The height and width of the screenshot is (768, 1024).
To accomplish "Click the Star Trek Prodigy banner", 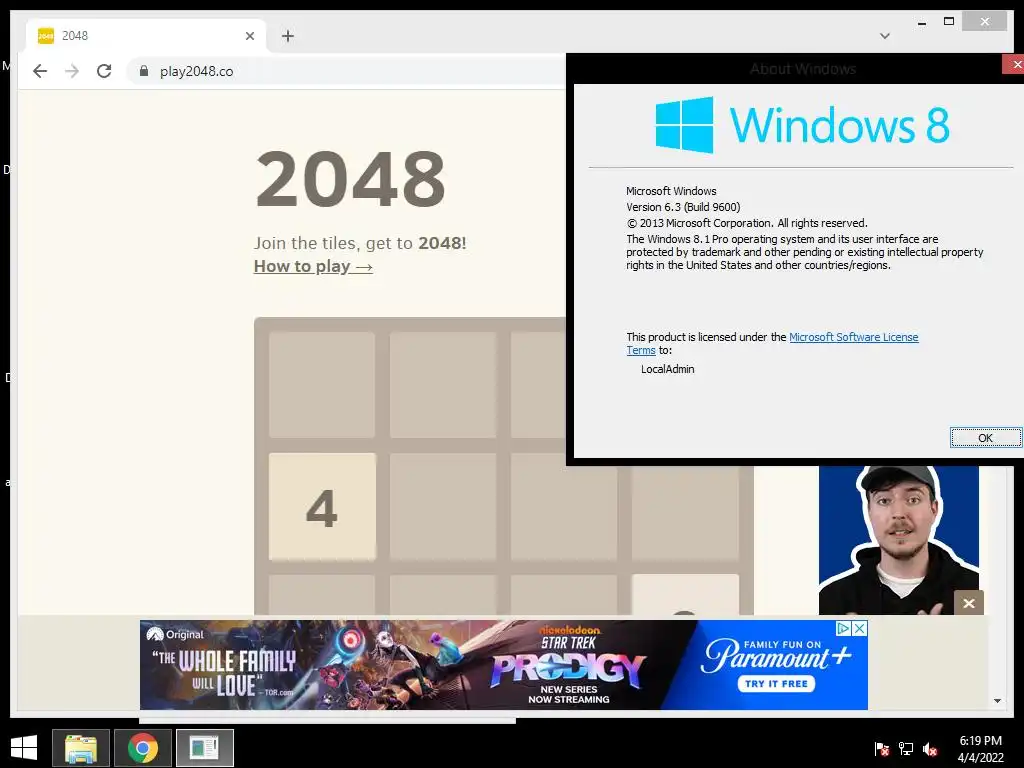I will tap(504, 665).
